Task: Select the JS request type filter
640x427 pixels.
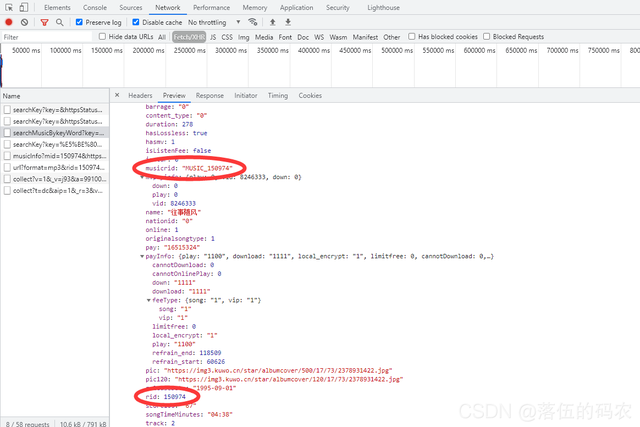Action: (x=213, y=37)
